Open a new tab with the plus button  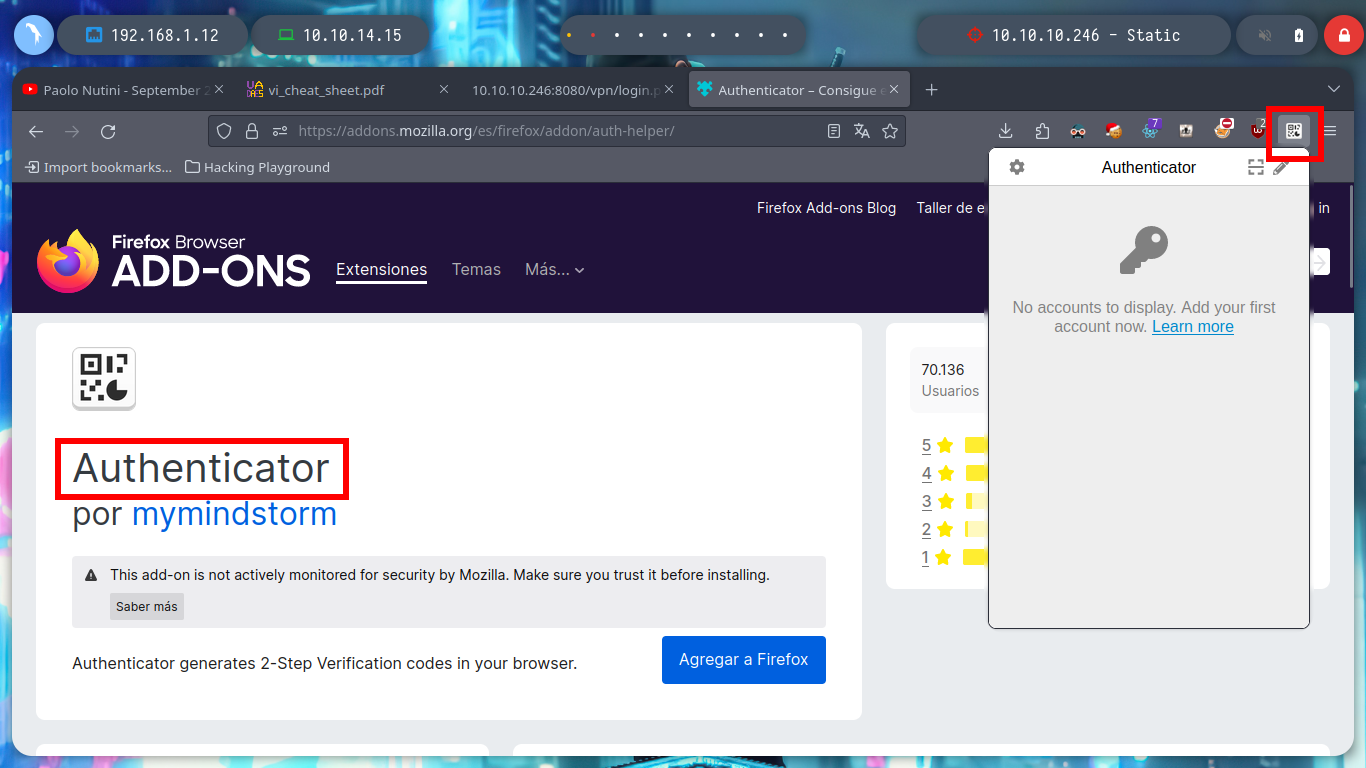pos(932,90)
